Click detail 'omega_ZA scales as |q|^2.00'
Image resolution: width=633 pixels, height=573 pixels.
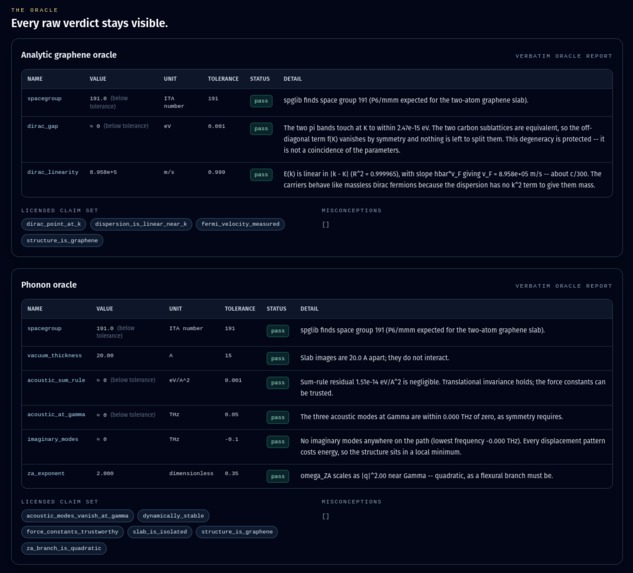tap(427, 476)
